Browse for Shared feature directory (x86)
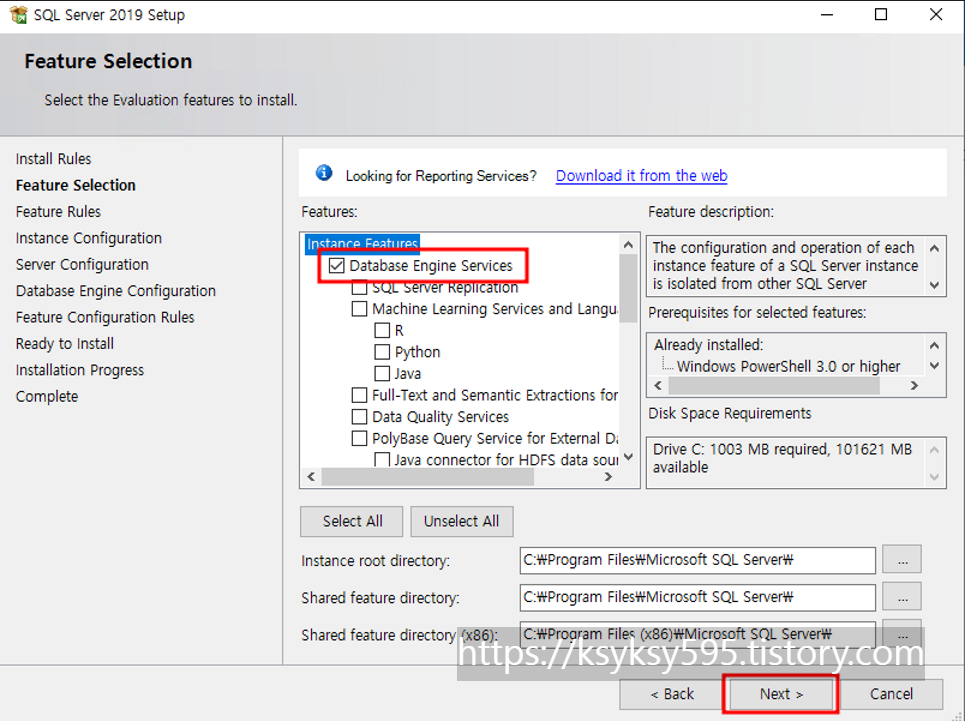The width and height of the screenshot is (965, 721). tap(902, 634)
